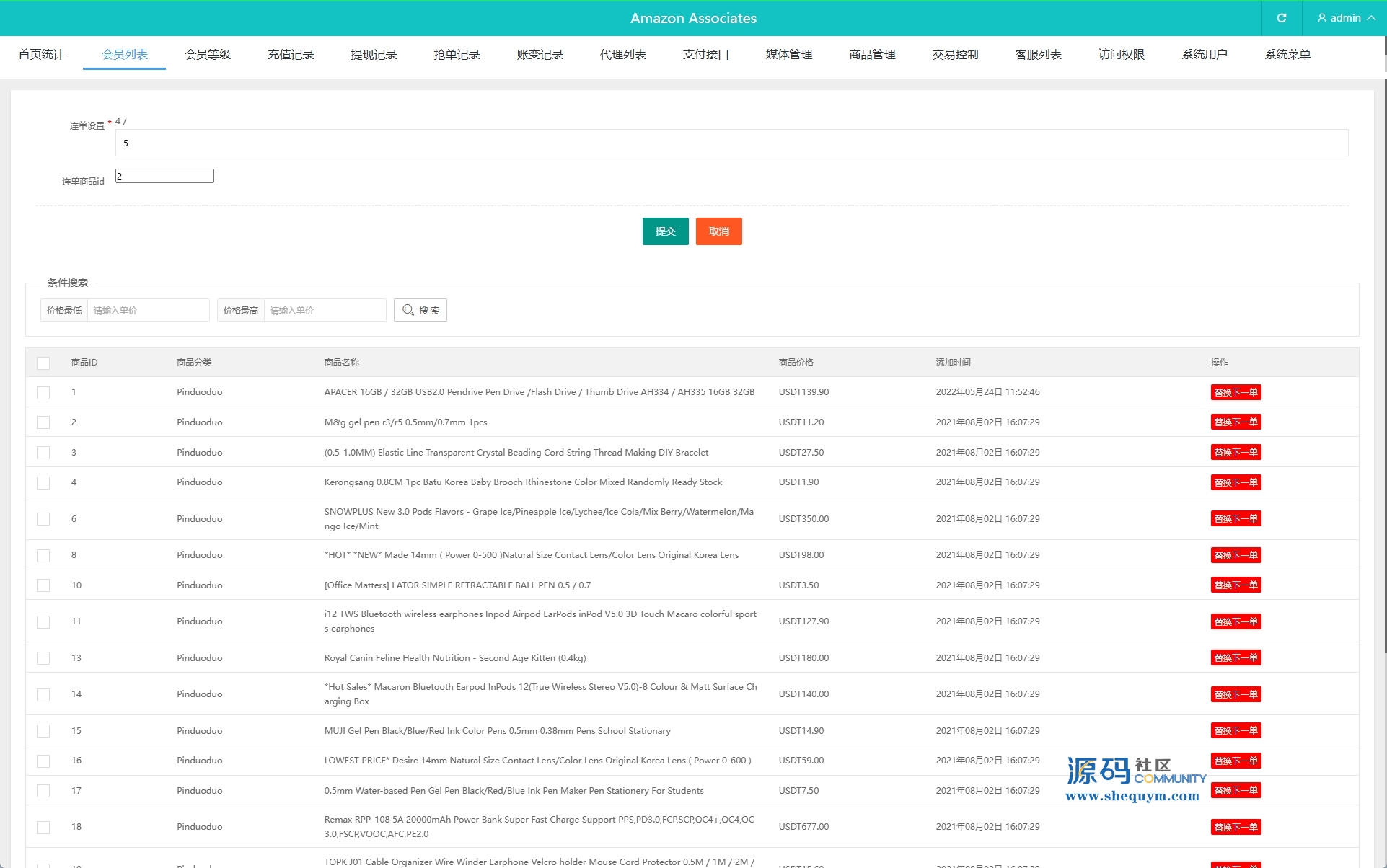
Task: Select the checkbox for Remax power bank row
Action: tap(43, 827)
